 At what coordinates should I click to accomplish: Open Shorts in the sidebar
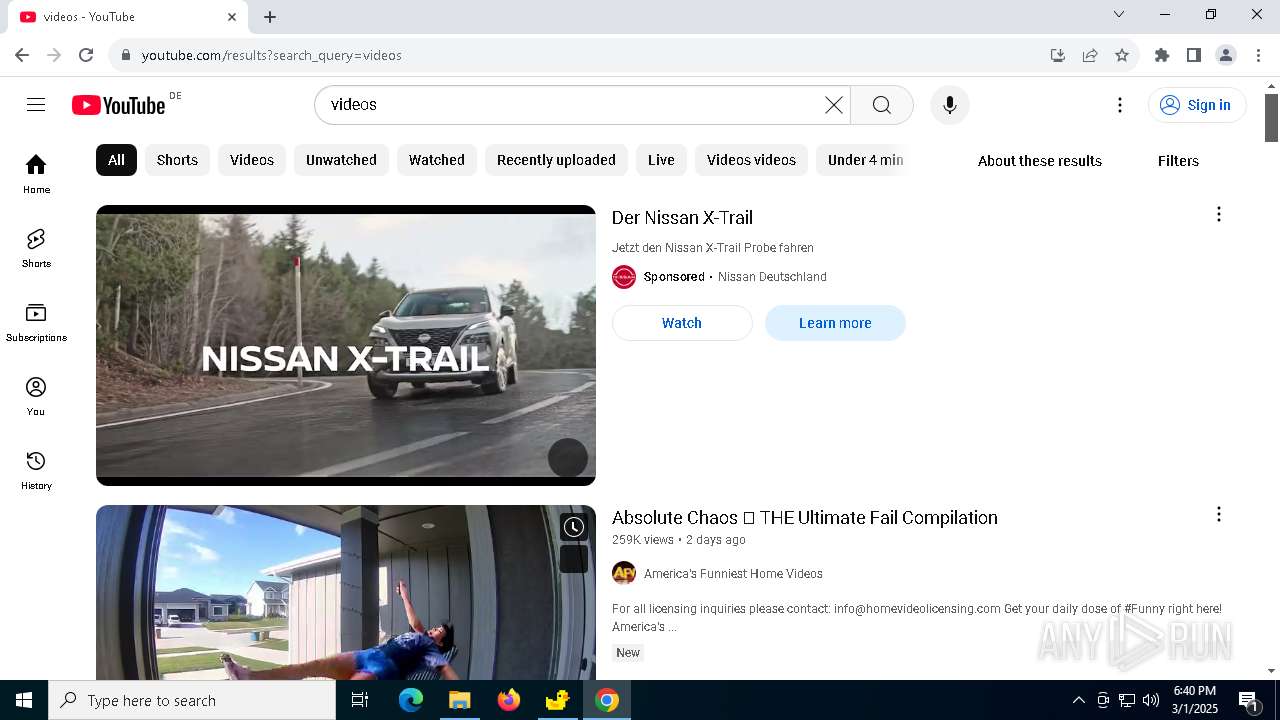pos(36,248)
